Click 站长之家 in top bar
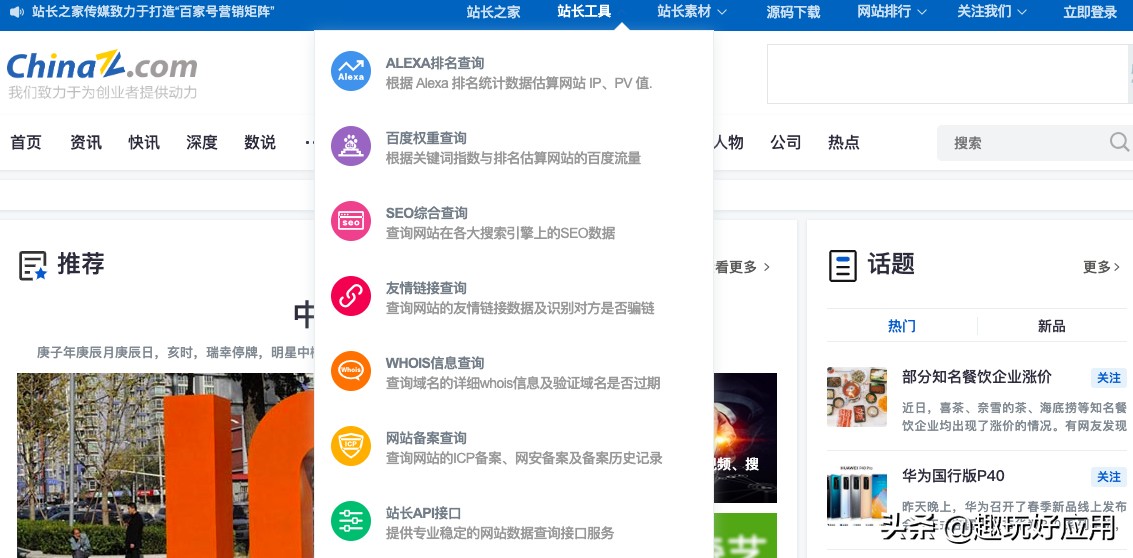1133x558 pixels. pyautogui.click(x=493, y=12)
